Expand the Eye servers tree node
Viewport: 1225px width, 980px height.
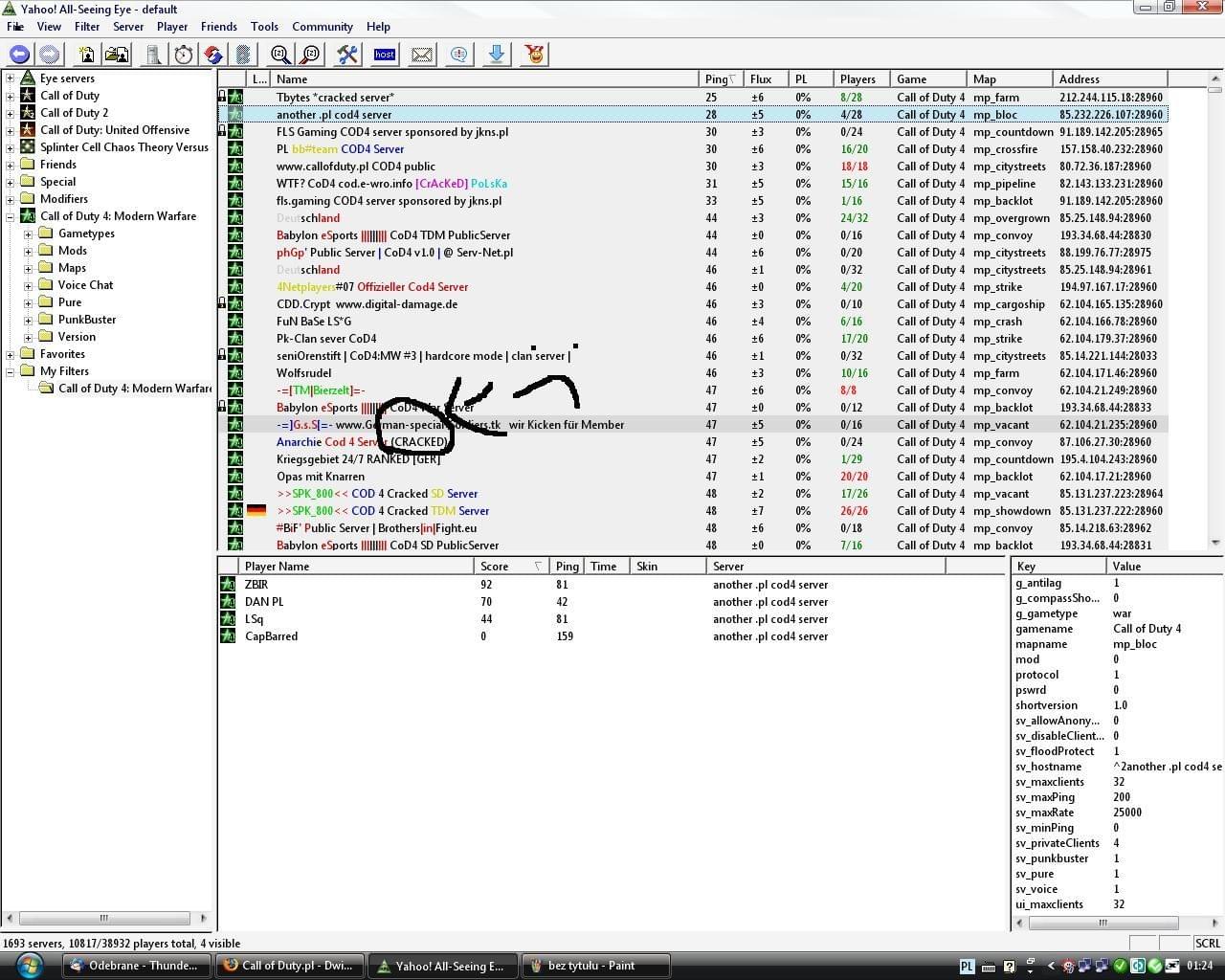(11, 78)
